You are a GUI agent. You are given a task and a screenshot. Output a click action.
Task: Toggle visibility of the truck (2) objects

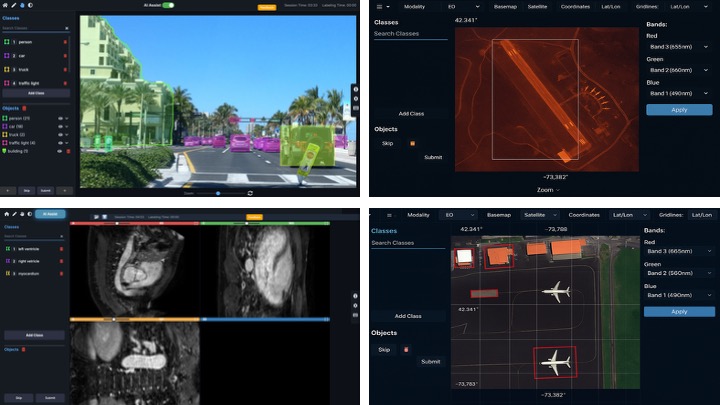58,136
